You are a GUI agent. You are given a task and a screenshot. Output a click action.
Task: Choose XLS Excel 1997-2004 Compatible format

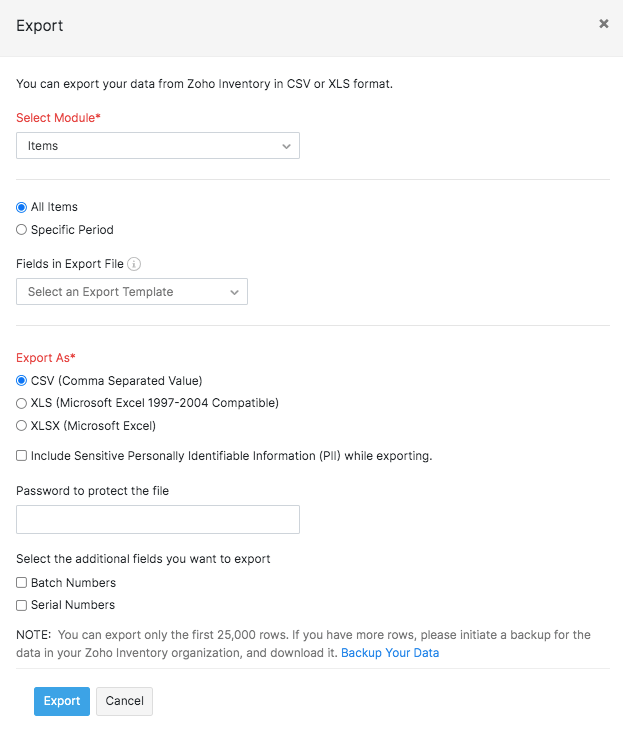[22, 403]
